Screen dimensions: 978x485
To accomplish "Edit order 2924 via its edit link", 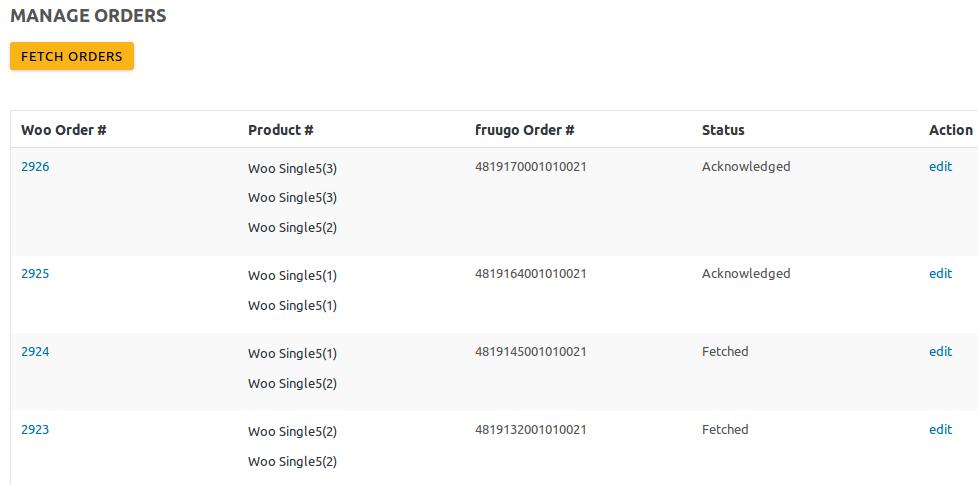I will click(x=940, y=352).
